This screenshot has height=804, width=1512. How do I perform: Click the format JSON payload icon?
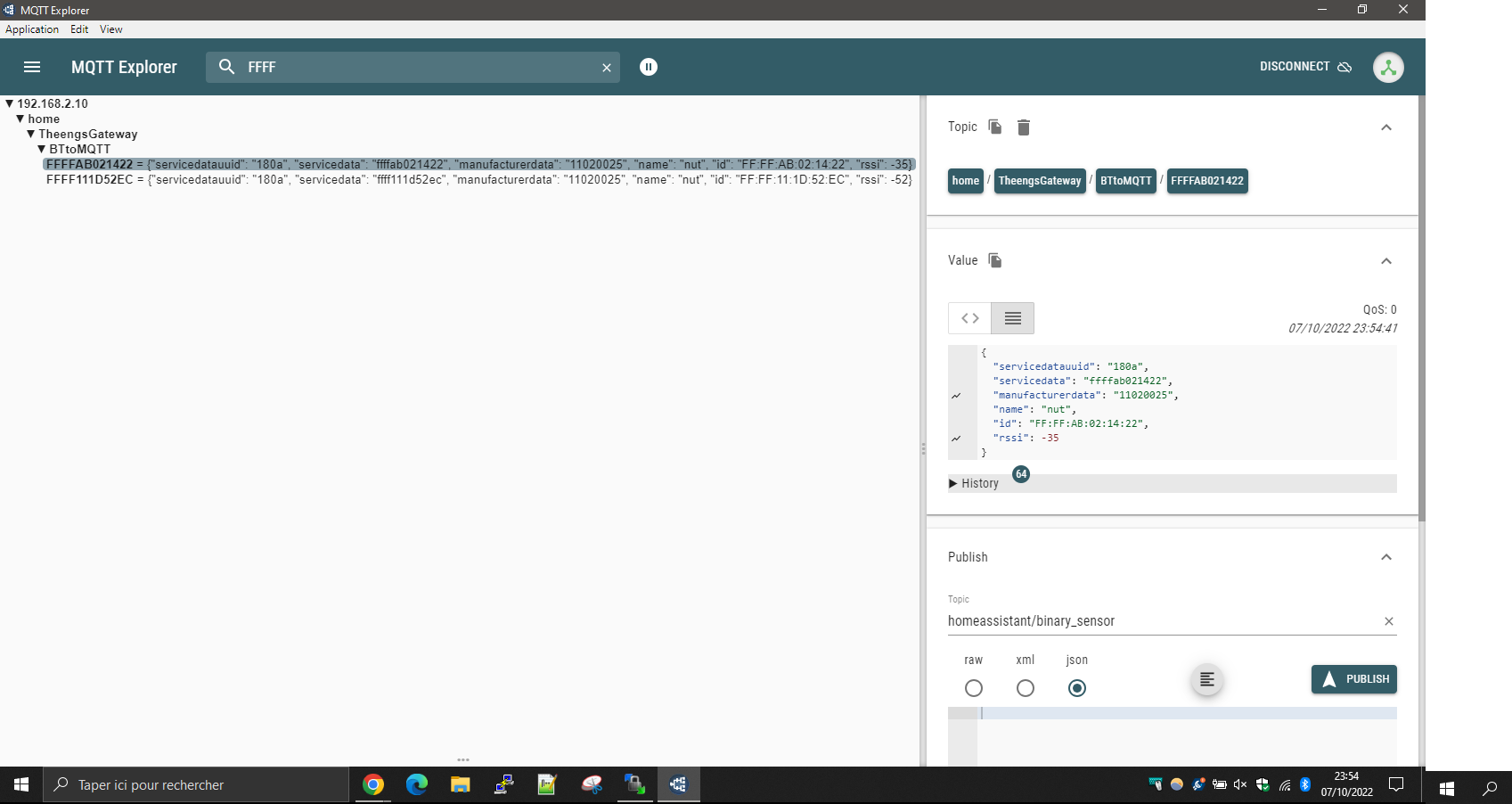pyautogui.click(x=1206, y=680)
